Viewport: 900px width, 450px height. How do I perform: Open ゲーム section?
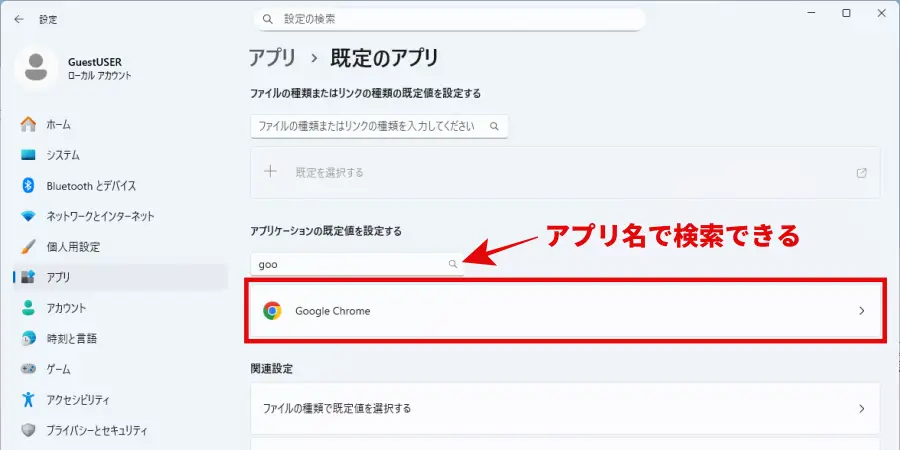(121, 368)
